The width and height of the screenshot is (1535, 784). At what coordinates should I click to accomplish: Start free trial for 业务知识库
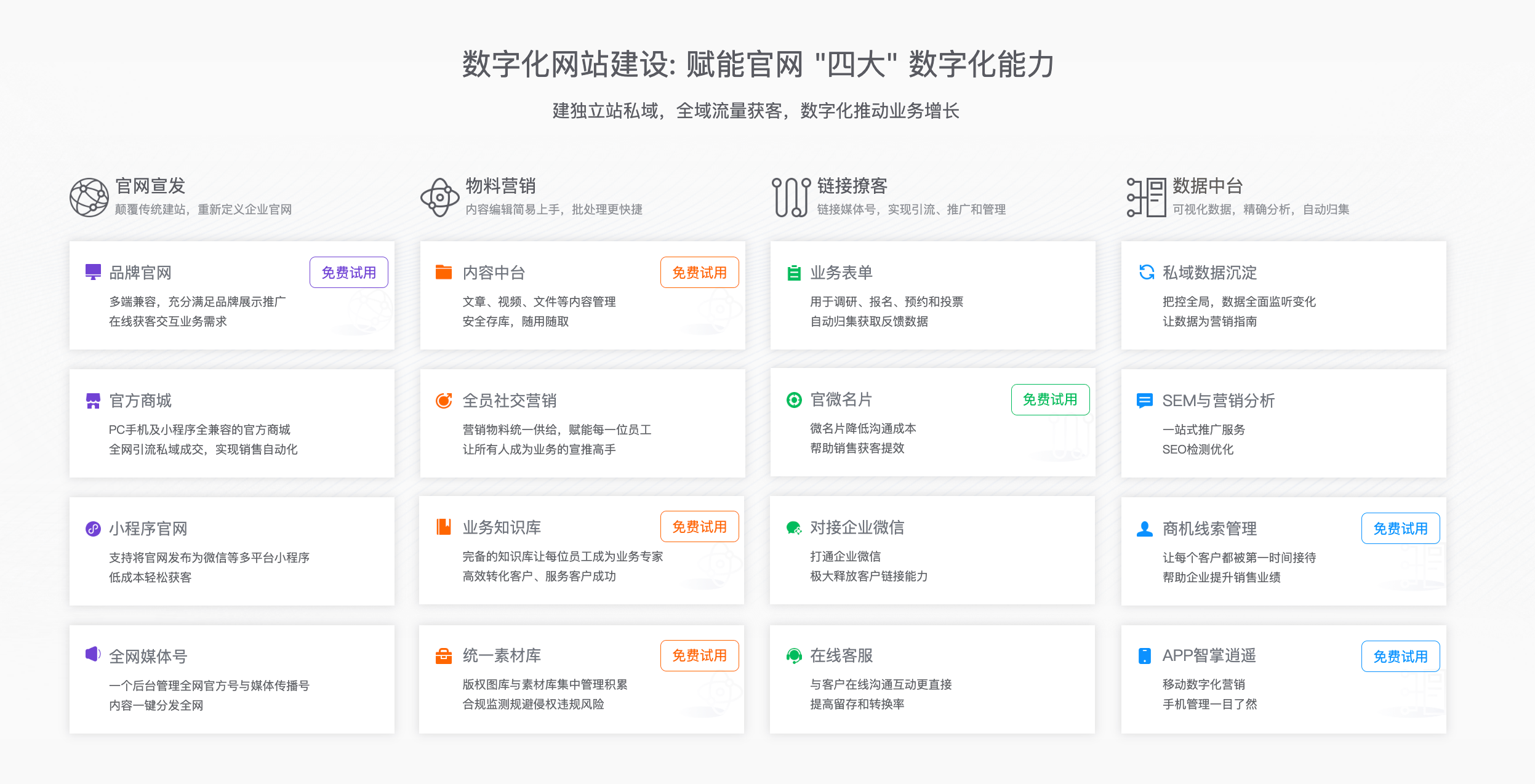pos(699,527)
